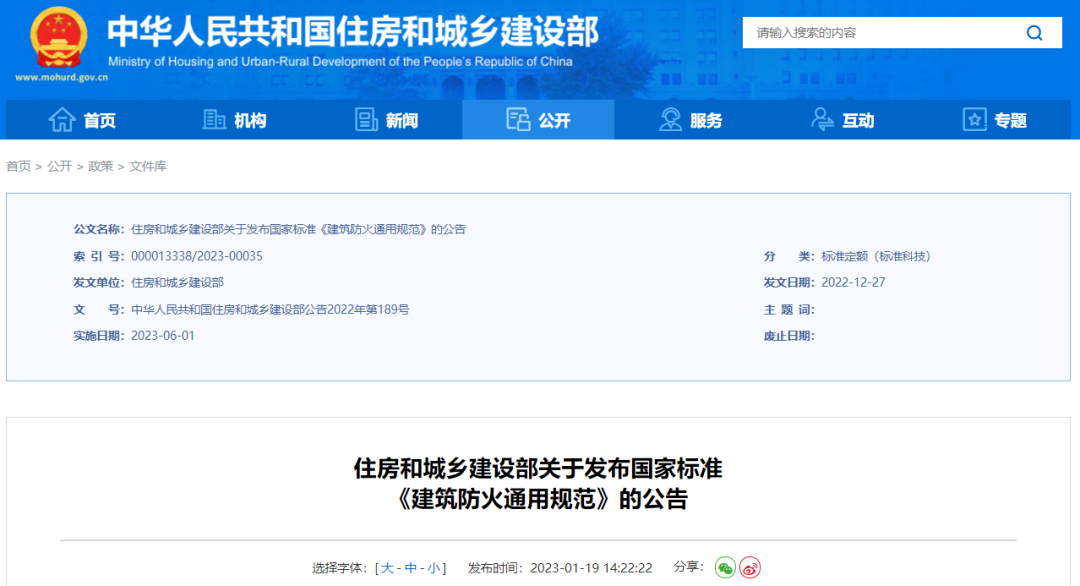The width and height of the screenshot is (1080, 586).
Task: Share the page via WeChat icon
Action: (725, 568)
